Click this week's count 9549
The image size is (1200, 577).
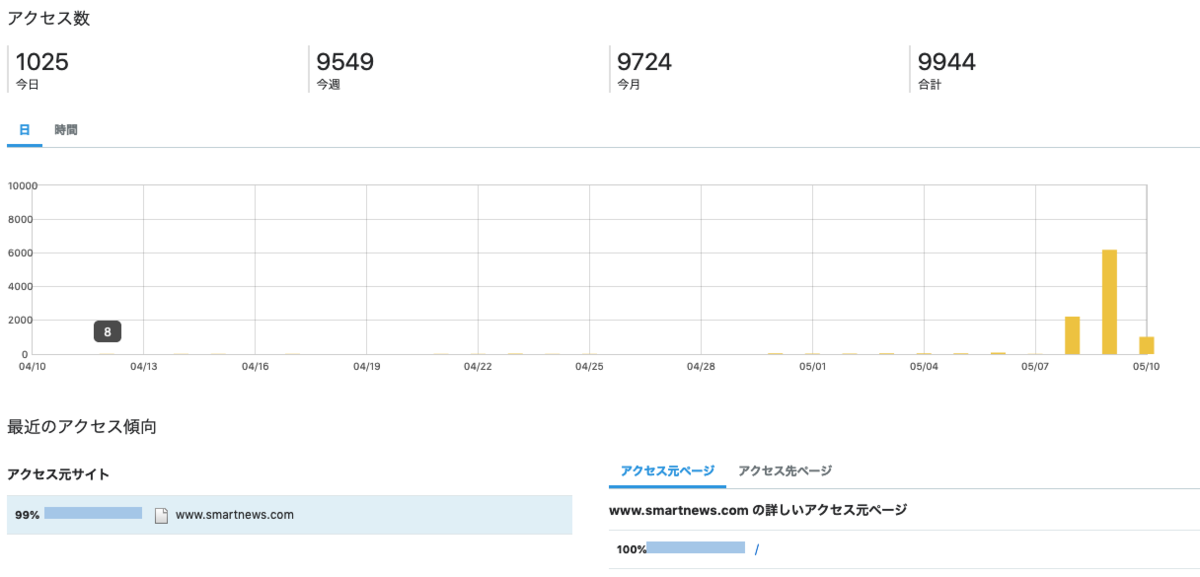point(345,62)
